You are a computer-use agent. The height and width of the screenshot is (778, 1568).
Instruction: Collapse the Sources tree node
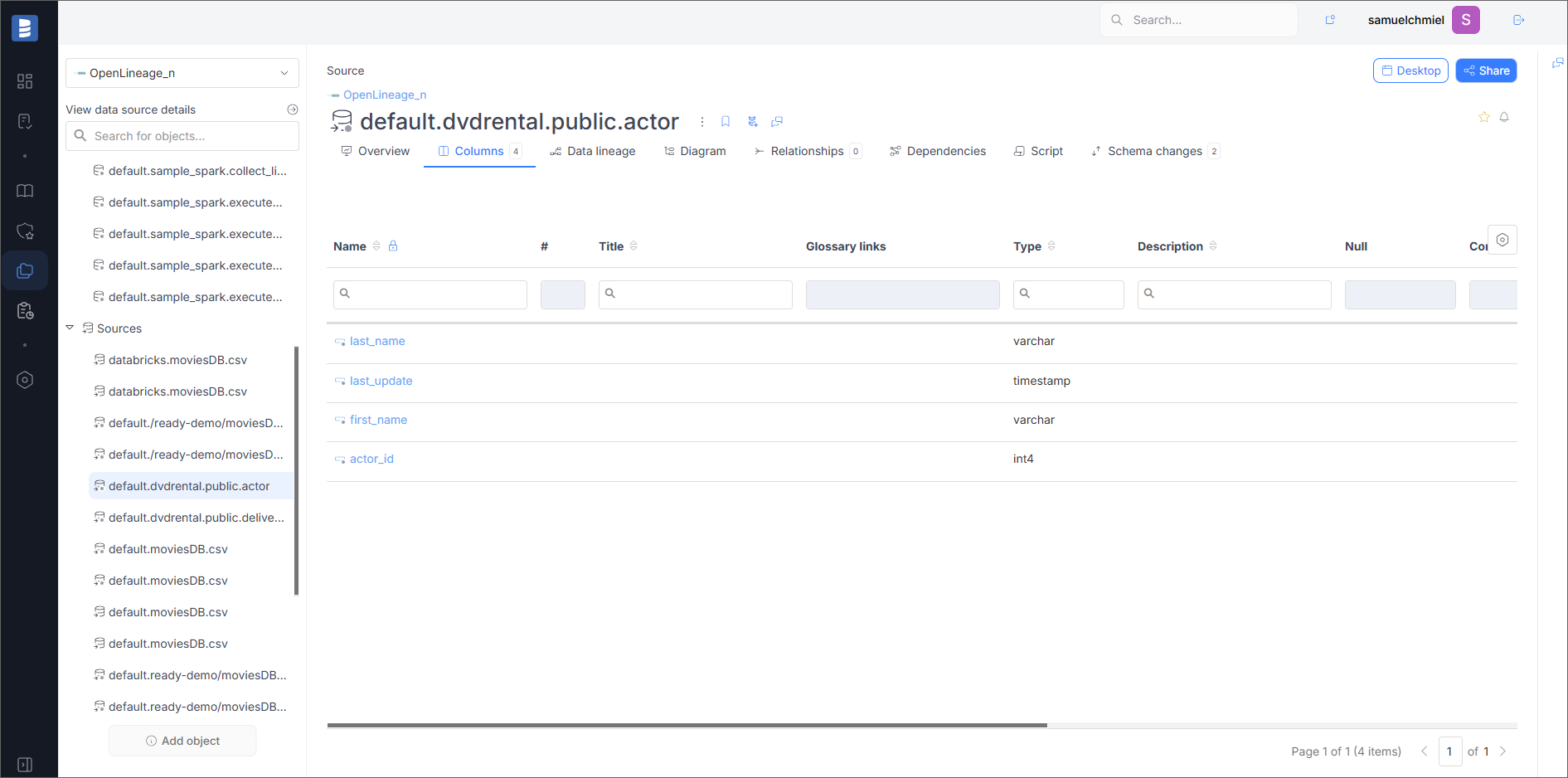coord(70,328)
